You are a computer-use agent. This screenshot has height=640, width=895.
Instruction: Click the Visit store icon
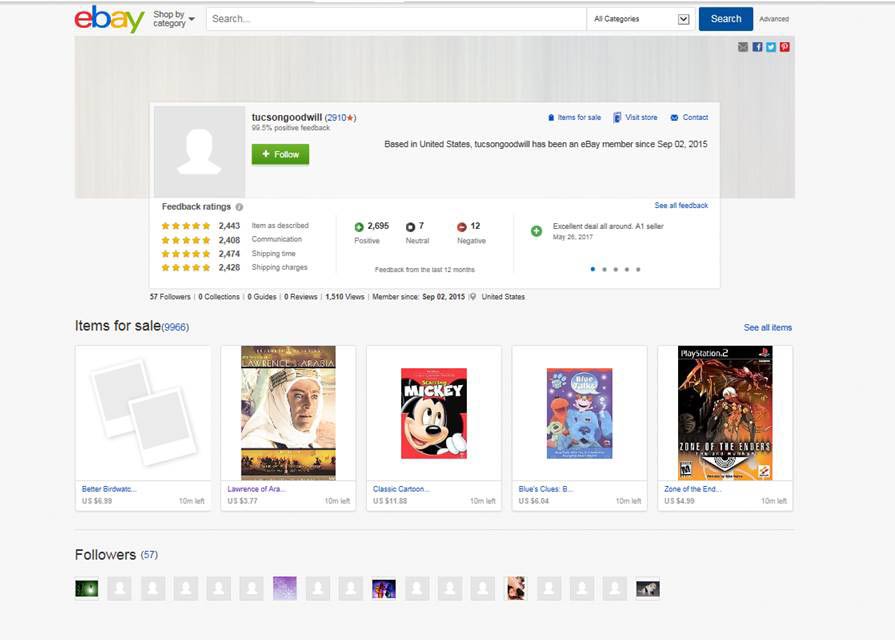point(617,118)
